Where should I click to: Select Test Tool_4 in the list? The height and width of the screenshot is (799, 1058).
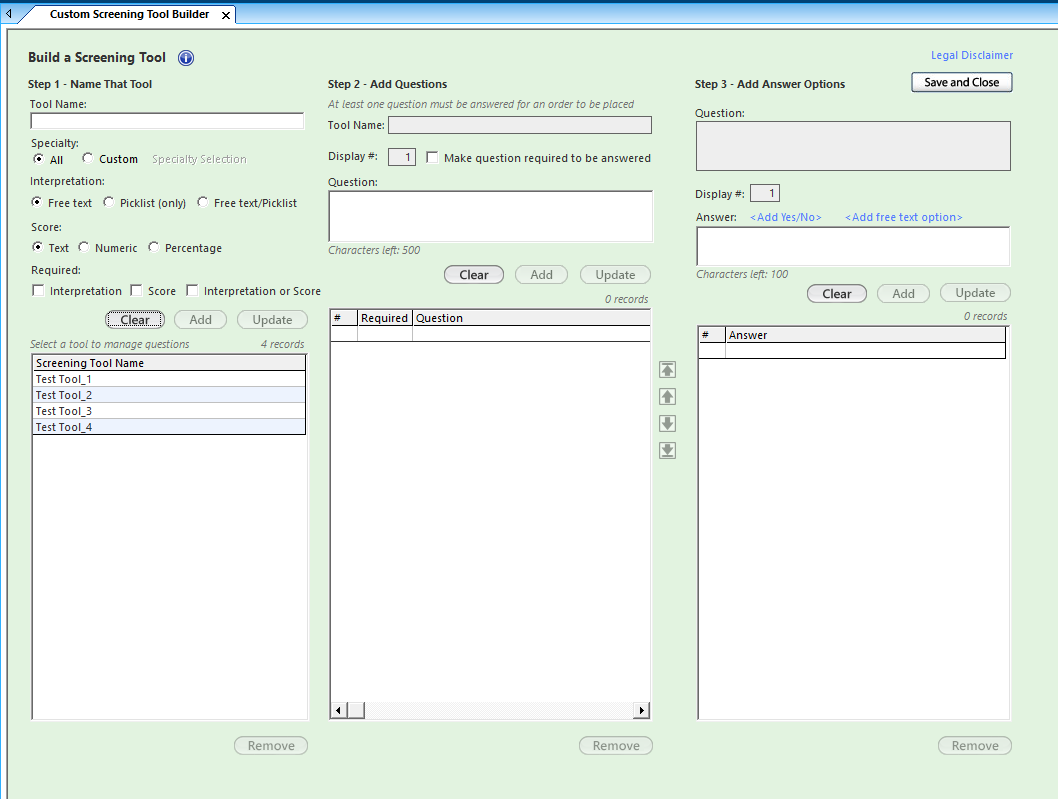point(169,427)
